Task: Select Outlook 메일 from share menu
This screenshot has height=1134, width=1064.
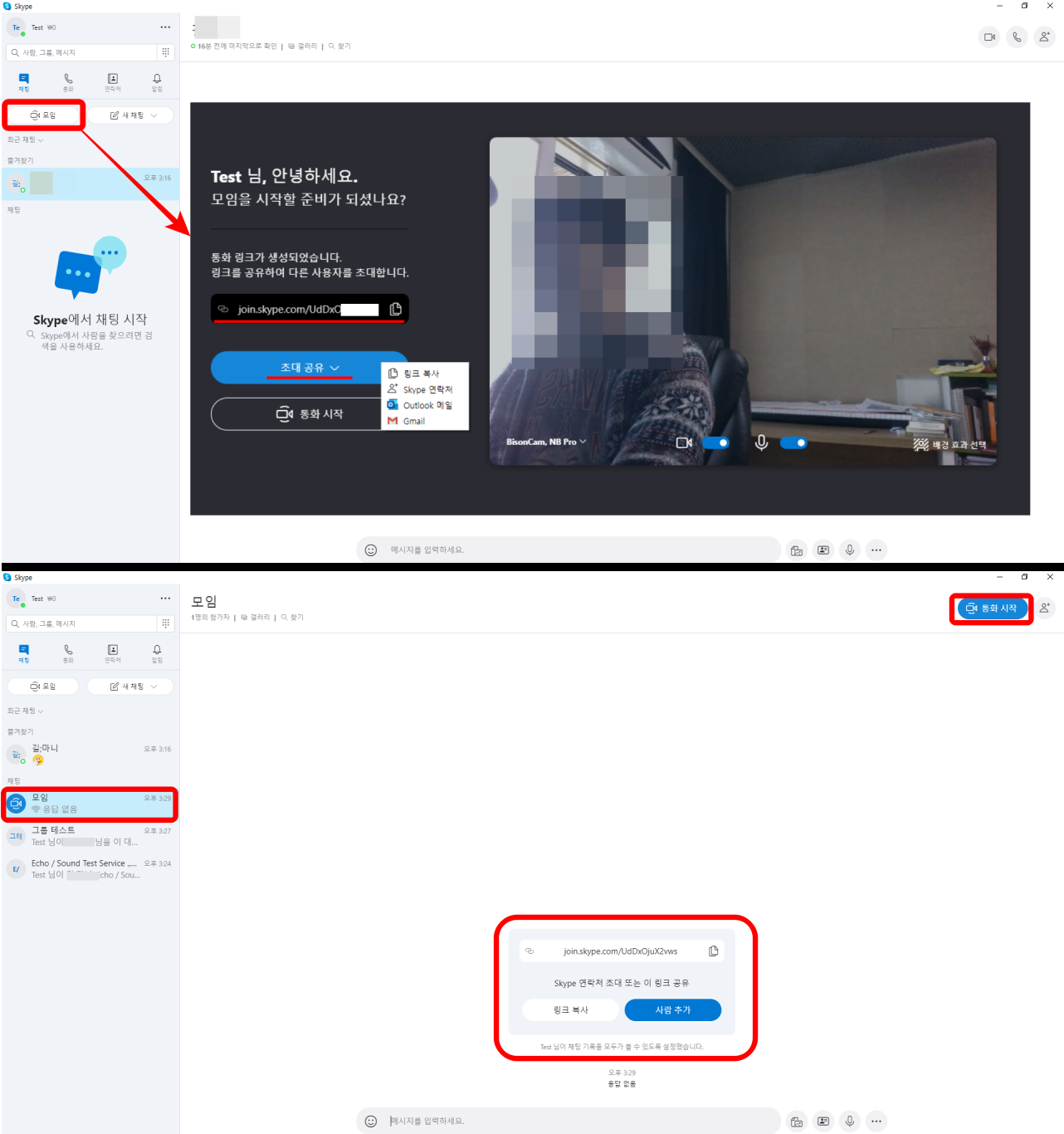Action: coord(426,405)
